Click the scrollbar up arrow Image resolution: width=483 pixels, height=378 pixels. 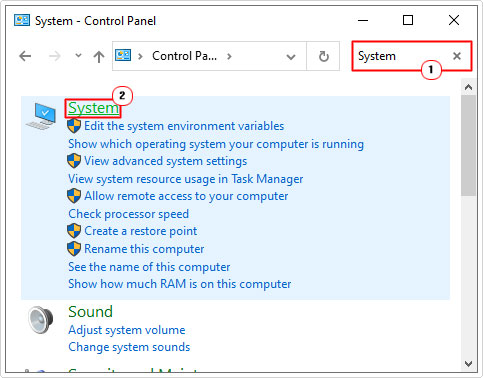[x=468, y=87]
